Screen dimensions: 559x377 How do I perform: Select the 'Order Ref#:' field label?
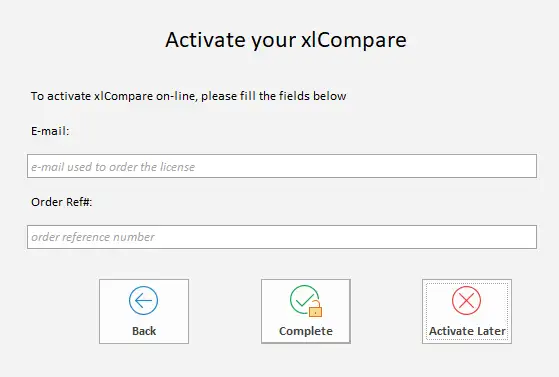coord(62,202)
